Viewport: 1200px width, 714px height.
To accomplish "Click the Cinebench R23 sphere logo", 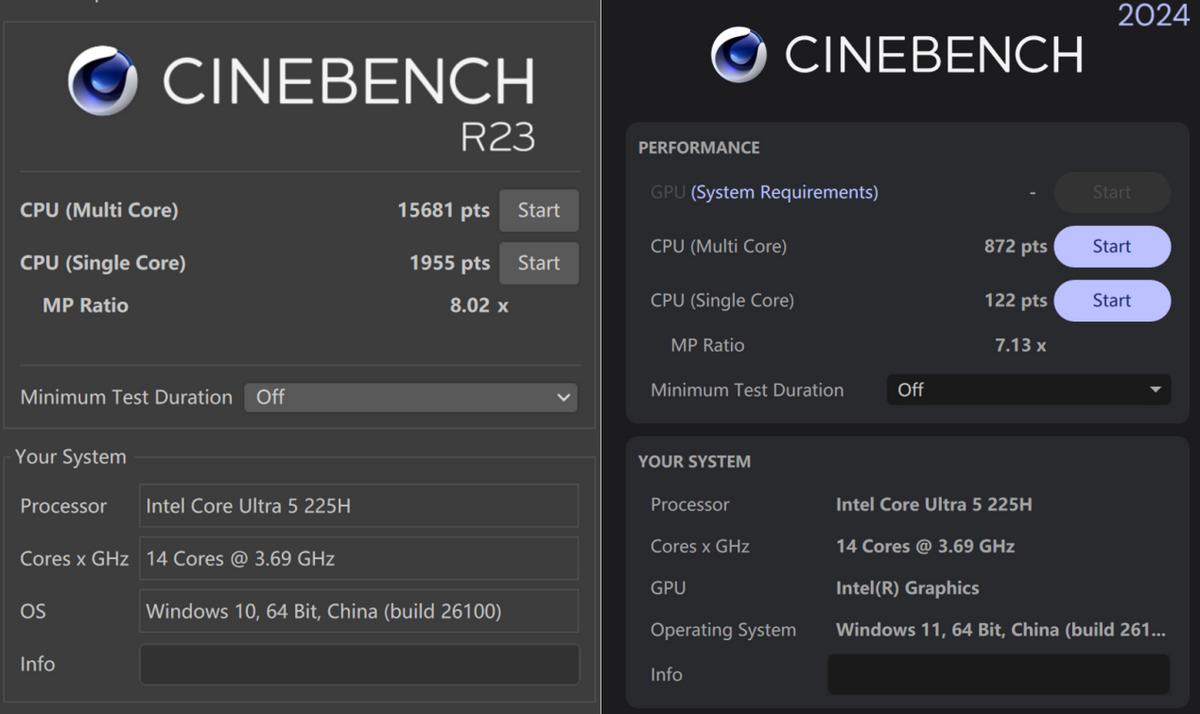I will tap(103, 81).
